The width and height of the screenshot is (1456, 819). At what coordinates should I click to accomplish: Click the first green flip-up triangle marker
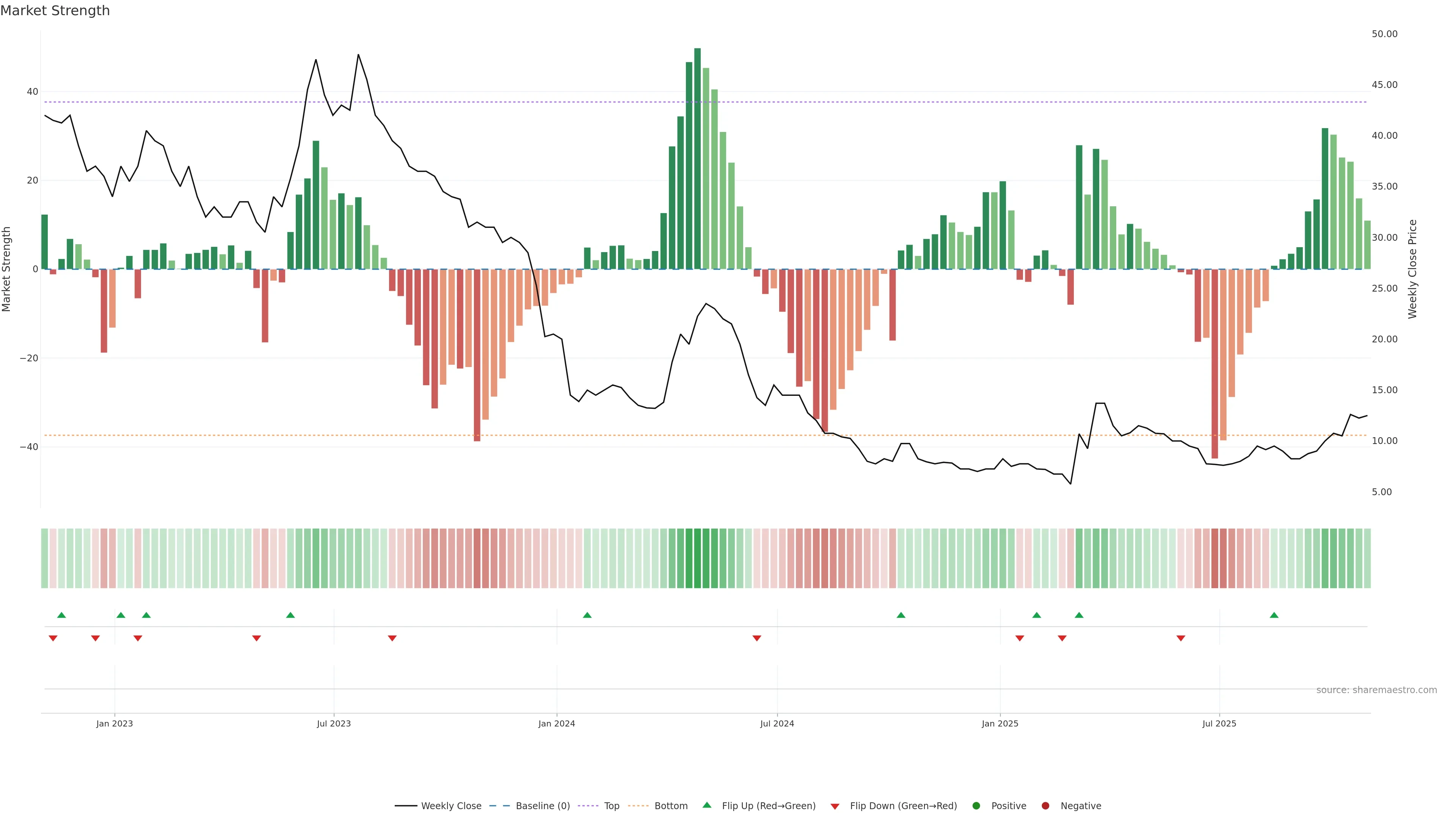pos(61,615)
